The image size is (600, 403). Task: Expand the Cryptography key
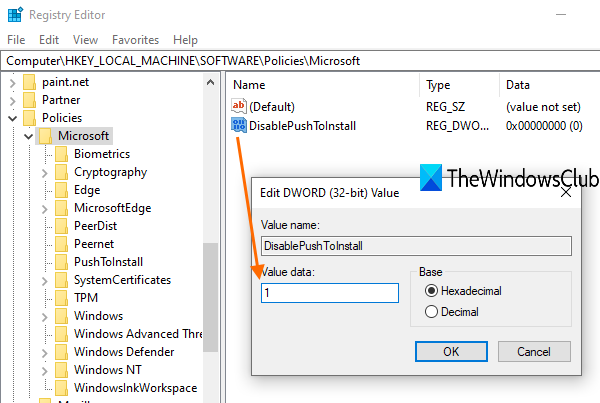(45, 173)
